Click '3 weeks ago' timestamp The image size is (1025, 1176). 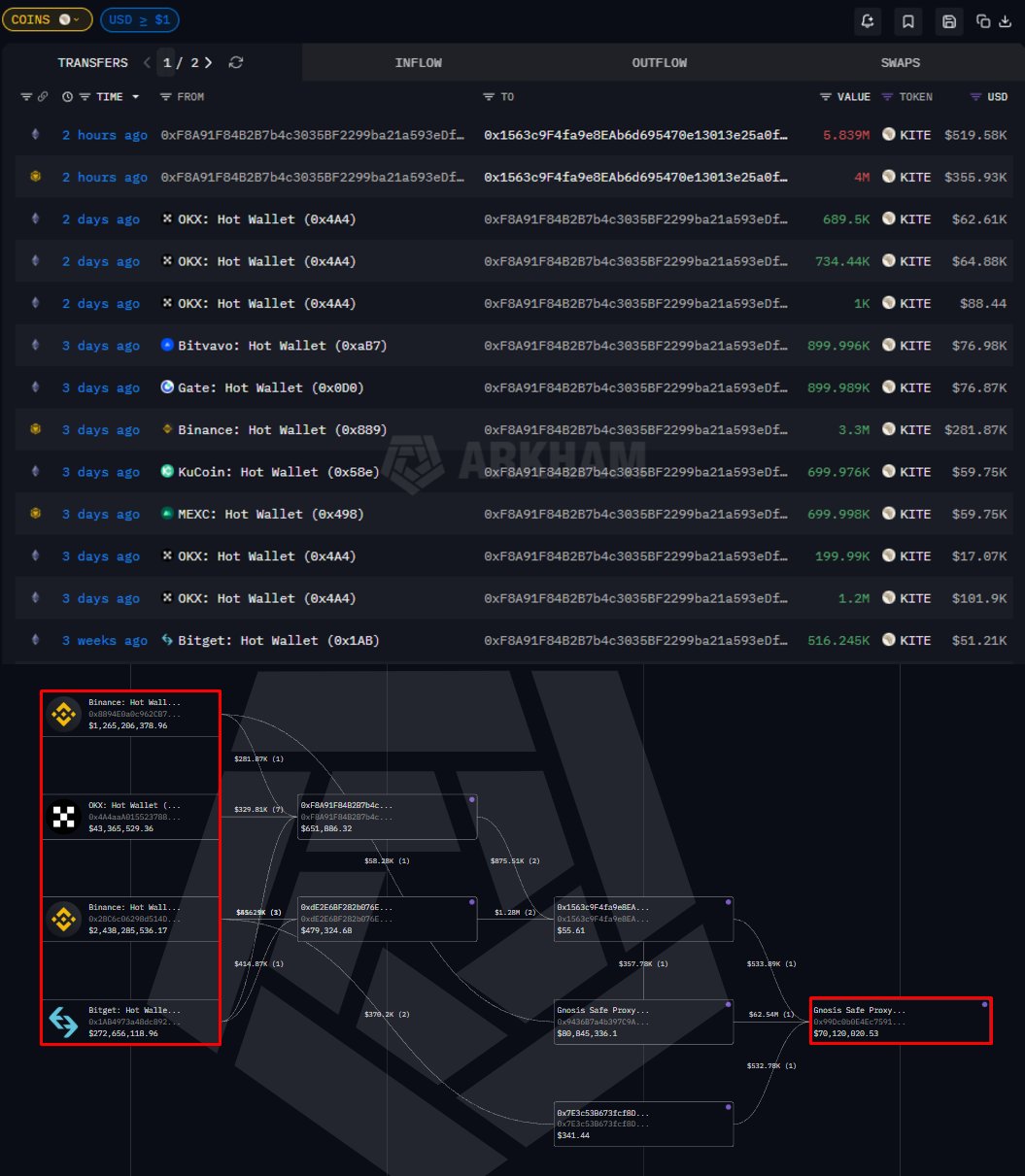[105, 640]
